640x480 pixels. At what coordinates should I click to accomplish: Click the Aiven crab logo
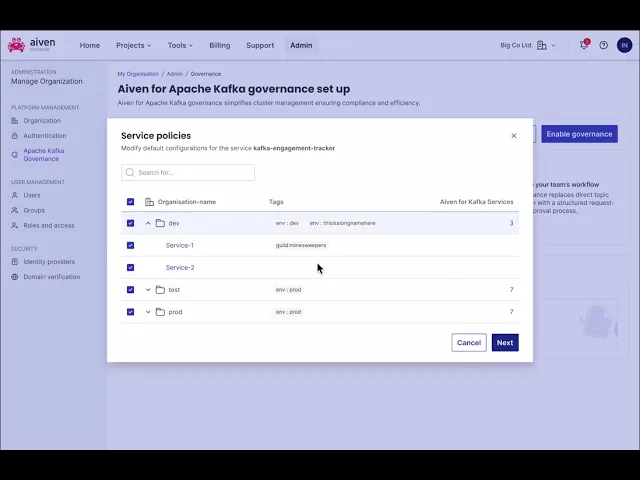pyautogui.click(x=16, y=45)
